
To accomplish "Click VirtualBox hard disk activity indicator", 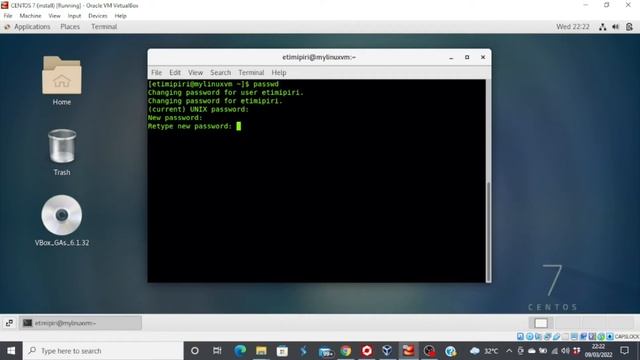I will (520, 336).
